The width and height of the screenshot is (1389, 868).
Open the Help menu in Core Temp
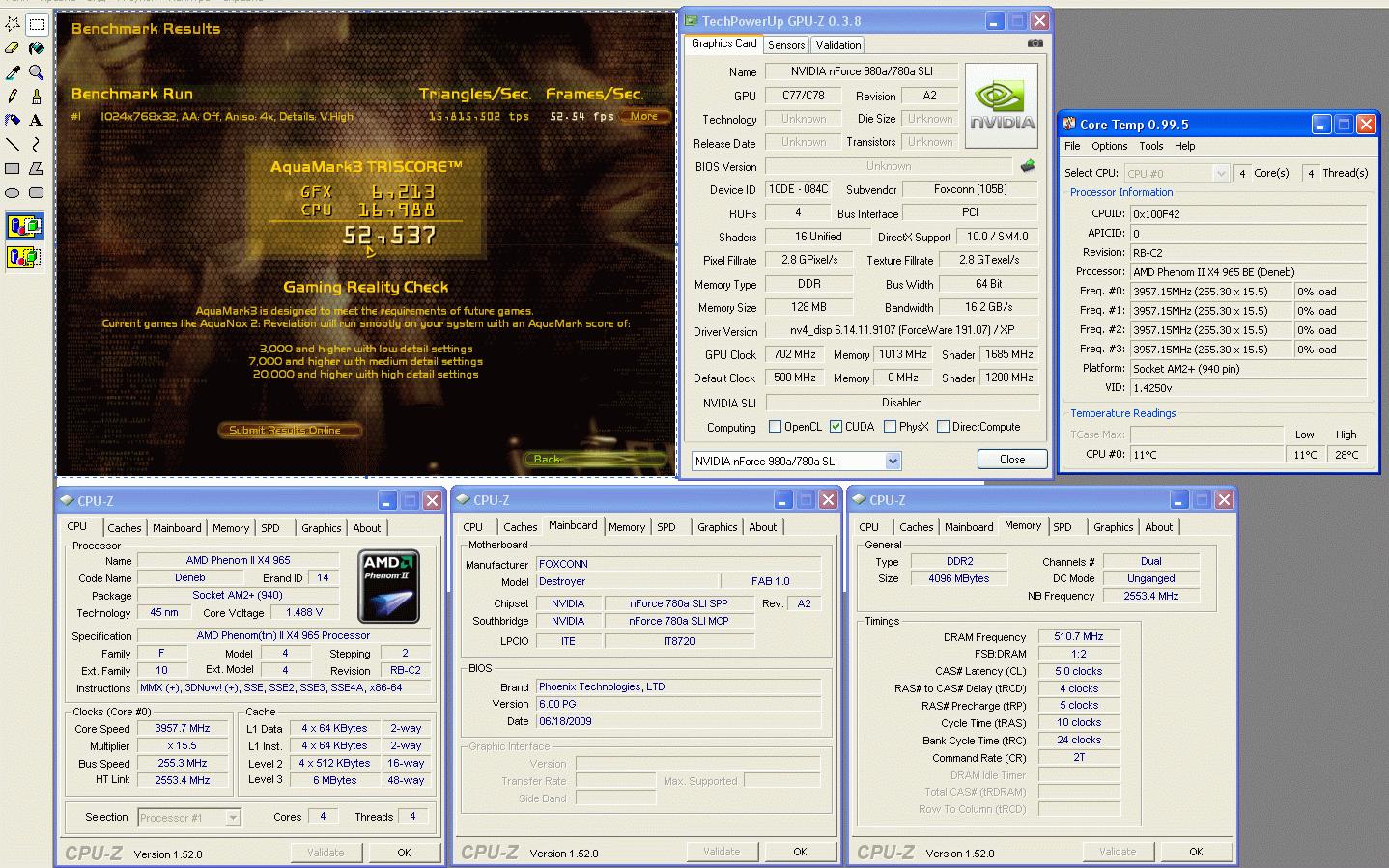pos(1185,146)
